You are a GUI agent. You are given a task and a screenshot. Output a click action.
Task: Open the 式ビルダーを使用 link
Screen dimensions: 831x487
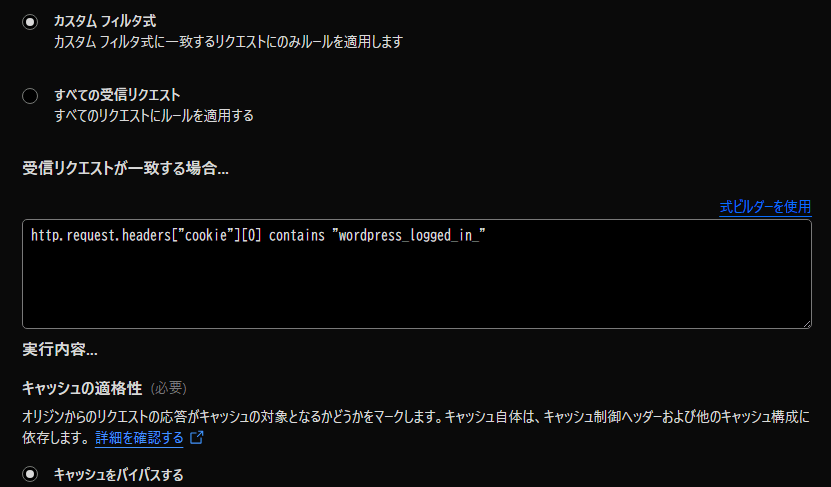point(764,207)
